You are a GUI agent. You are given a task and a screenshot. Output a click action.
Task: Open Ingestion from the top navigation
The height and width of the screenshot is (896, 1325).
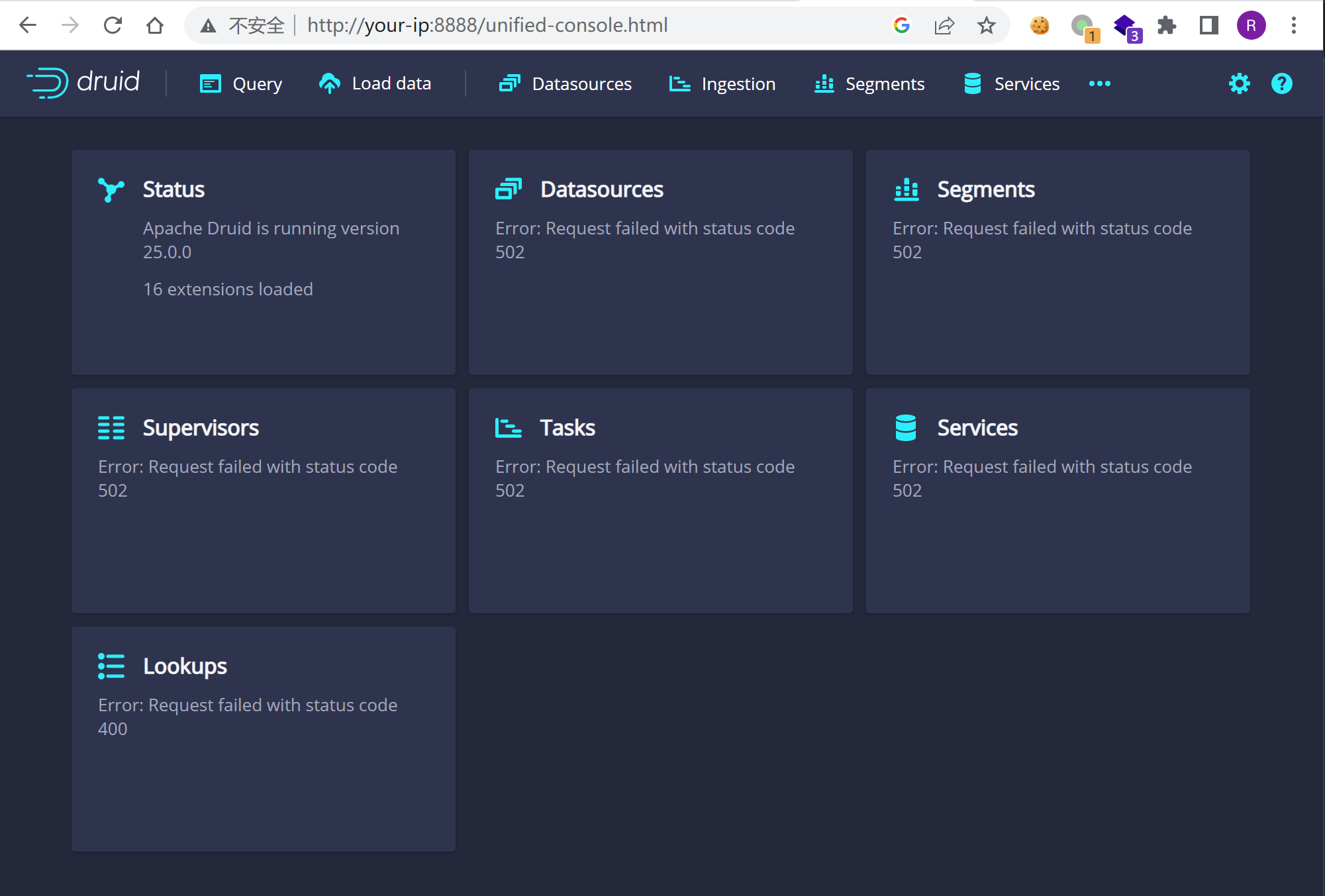722,83
